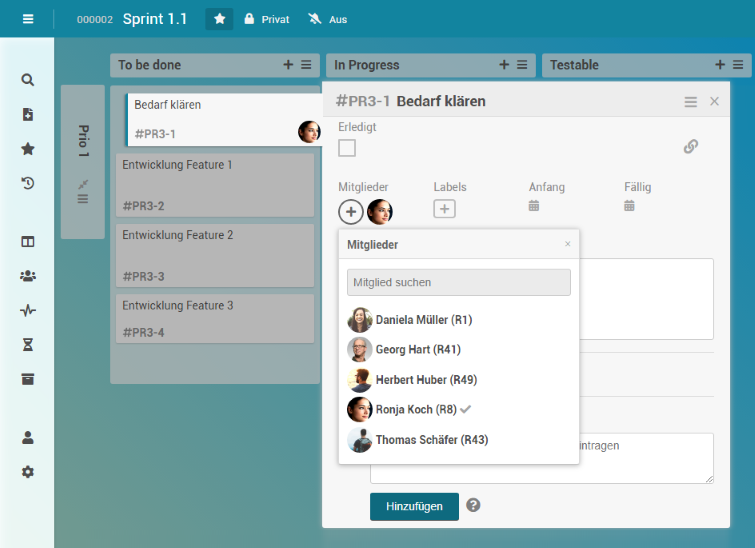
Task: Open the Anfang date calendar icon
Action: [534, 206]
